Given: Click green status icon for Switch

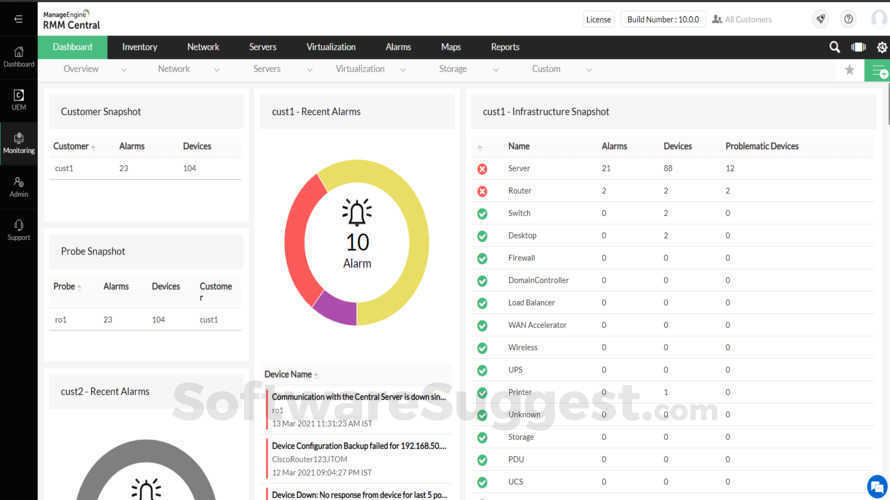Looking at the screenshot, I should [482, 214].
